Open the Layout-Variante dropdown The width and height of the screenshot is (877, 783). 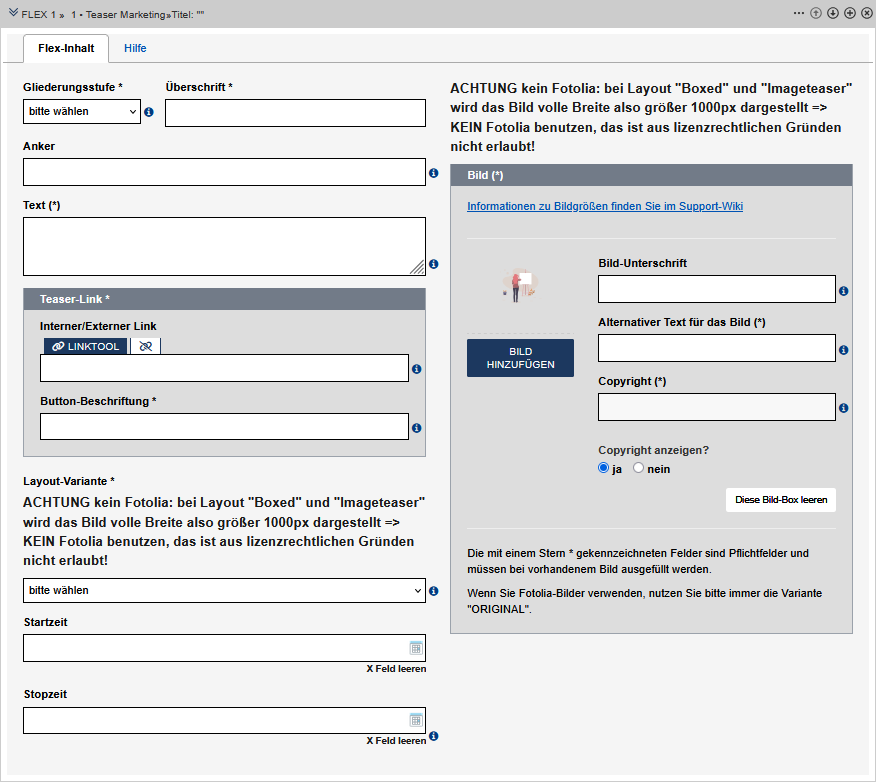(x=224, y=591)
